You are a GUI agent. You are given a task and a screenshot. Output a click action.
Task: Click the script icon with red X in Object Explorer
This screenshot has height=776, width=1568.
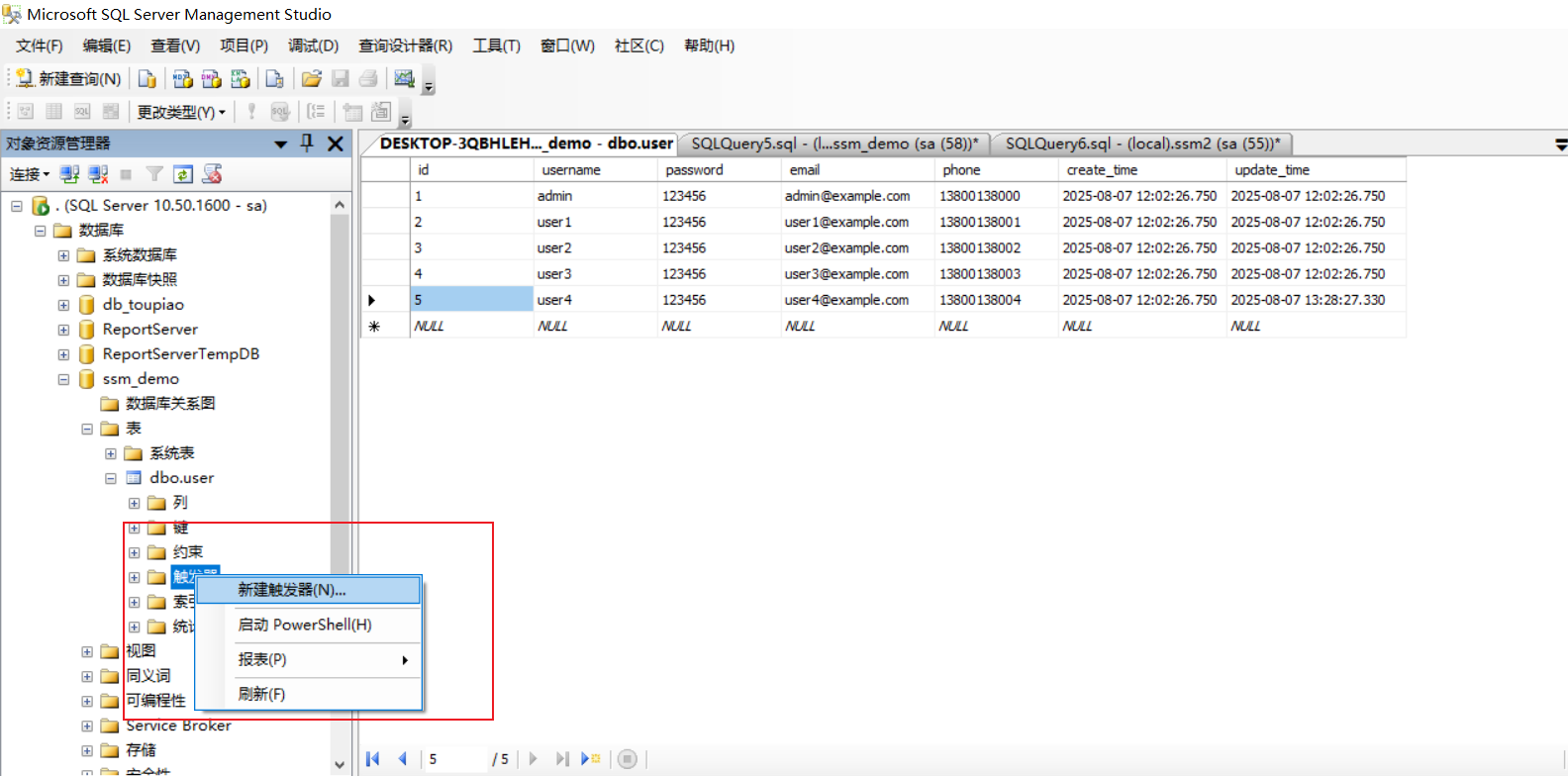212,174
